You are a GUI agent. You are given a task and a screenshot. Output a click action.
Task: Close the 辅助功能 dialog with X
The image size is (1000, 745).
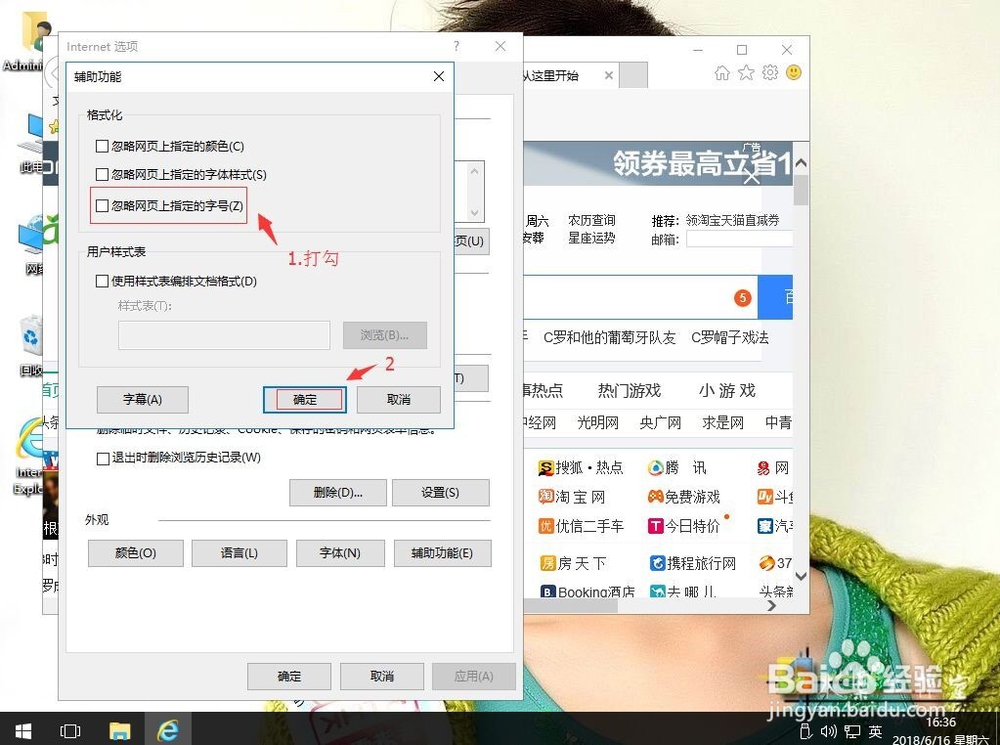[439, 77]
